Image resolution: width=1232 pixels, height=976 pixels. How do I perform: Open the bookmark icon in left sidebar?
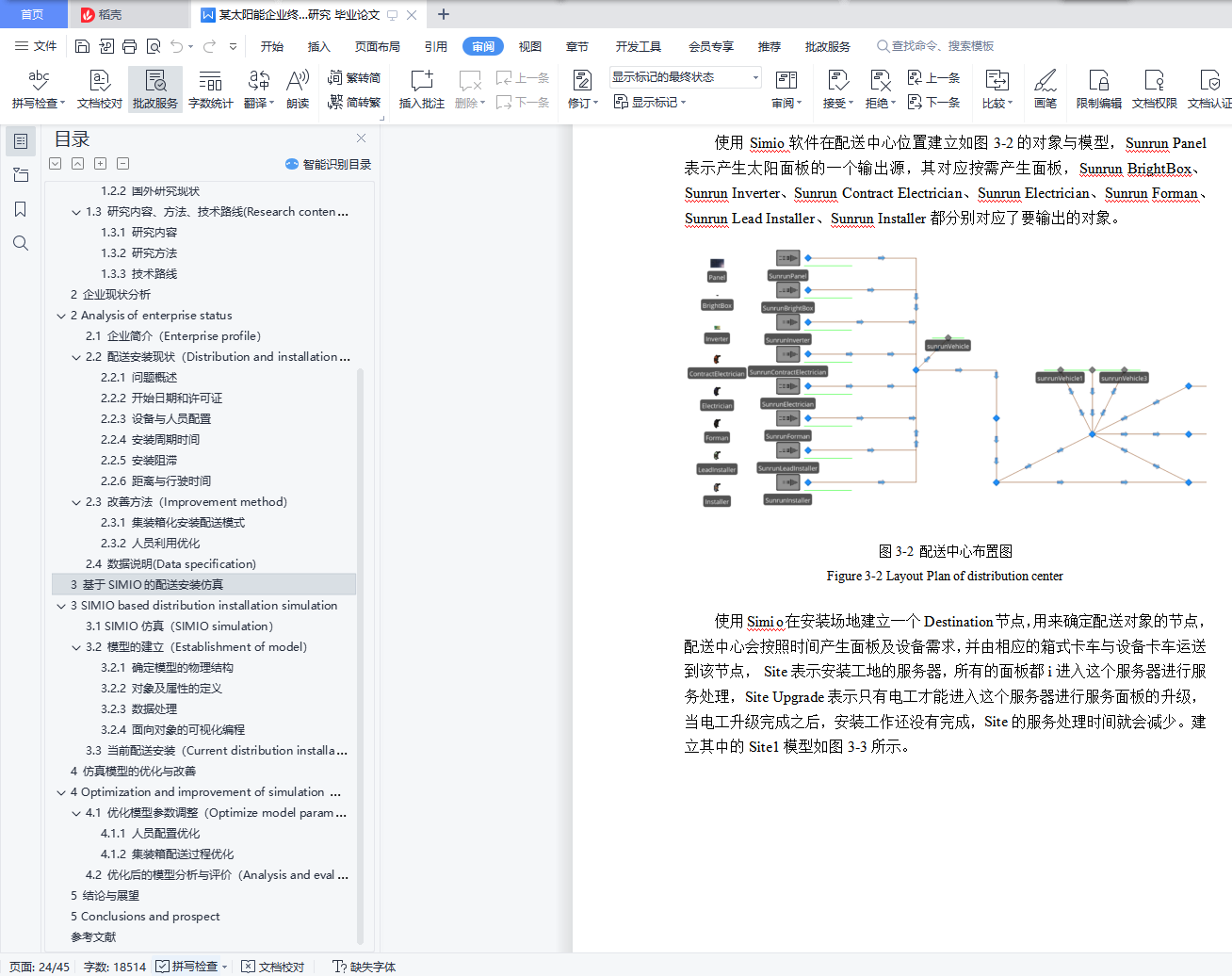21,209
